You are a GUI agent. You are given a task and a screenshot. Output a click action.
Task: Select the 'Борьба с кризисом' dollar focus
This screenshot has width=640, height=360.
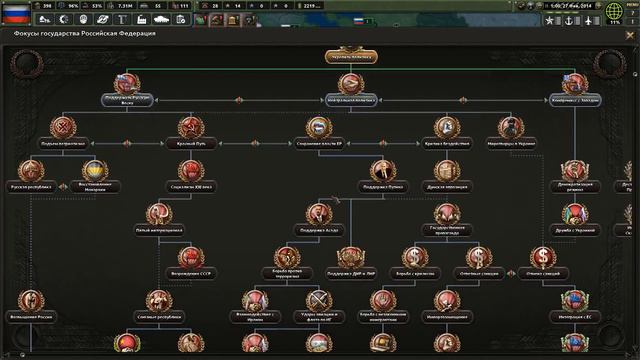tap(415, 263)
